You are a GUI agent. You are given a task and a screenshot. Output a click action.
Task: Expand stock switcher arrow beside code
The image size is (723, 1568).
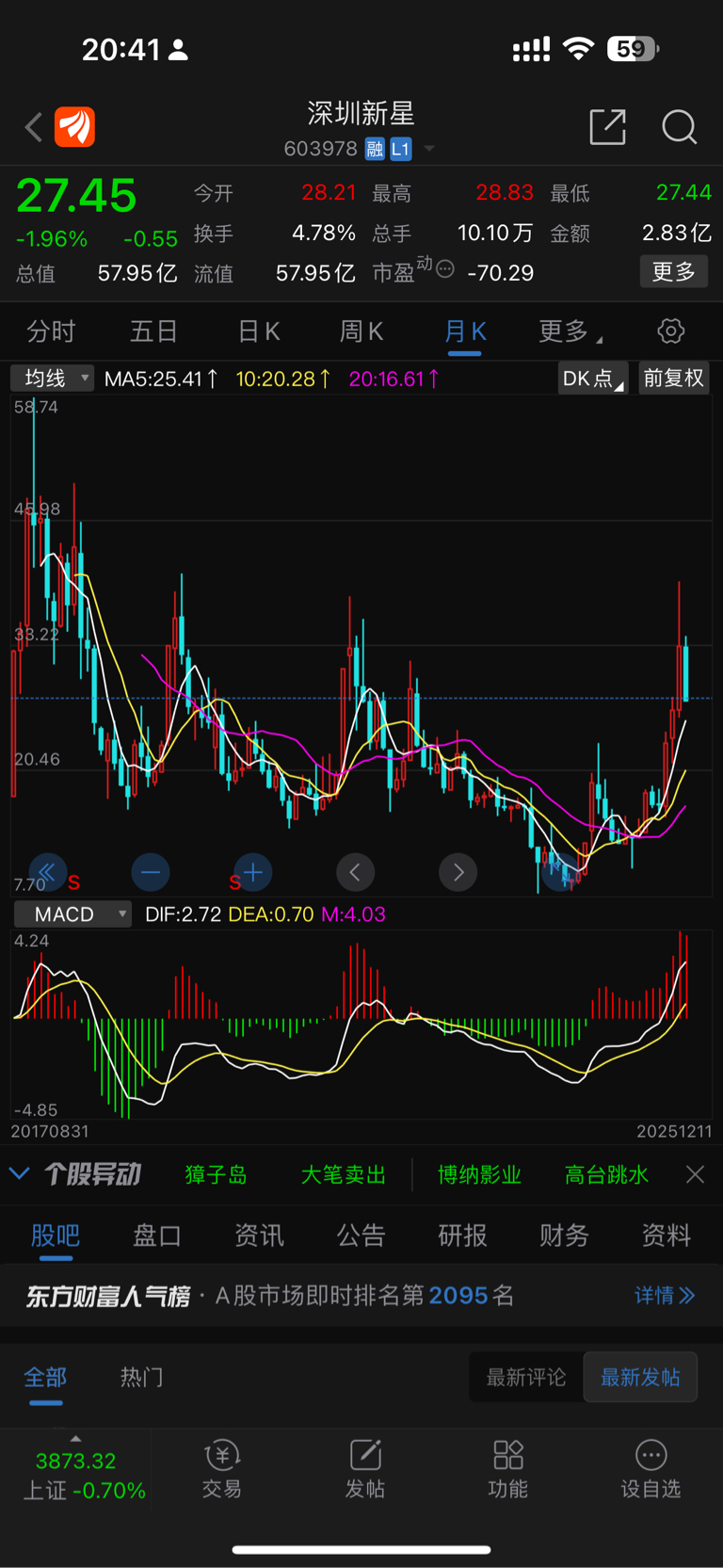pyautogui.click(x=429, y=149)
